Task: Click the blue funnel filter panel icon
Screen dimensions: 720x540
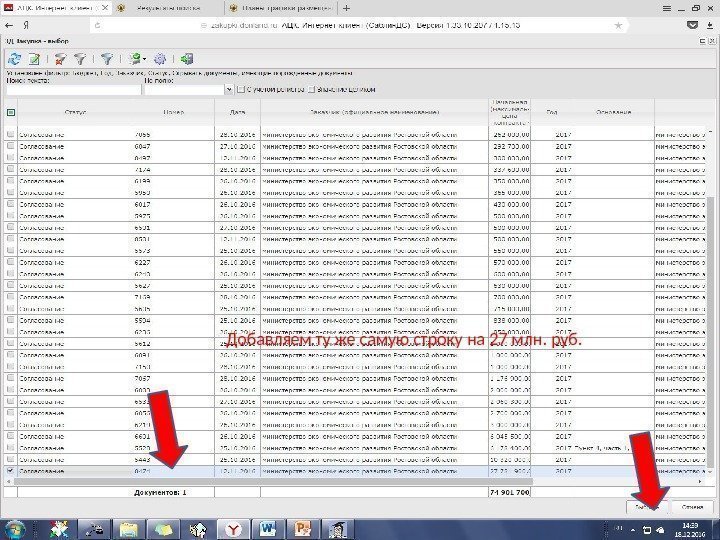Action: [107, 59]
